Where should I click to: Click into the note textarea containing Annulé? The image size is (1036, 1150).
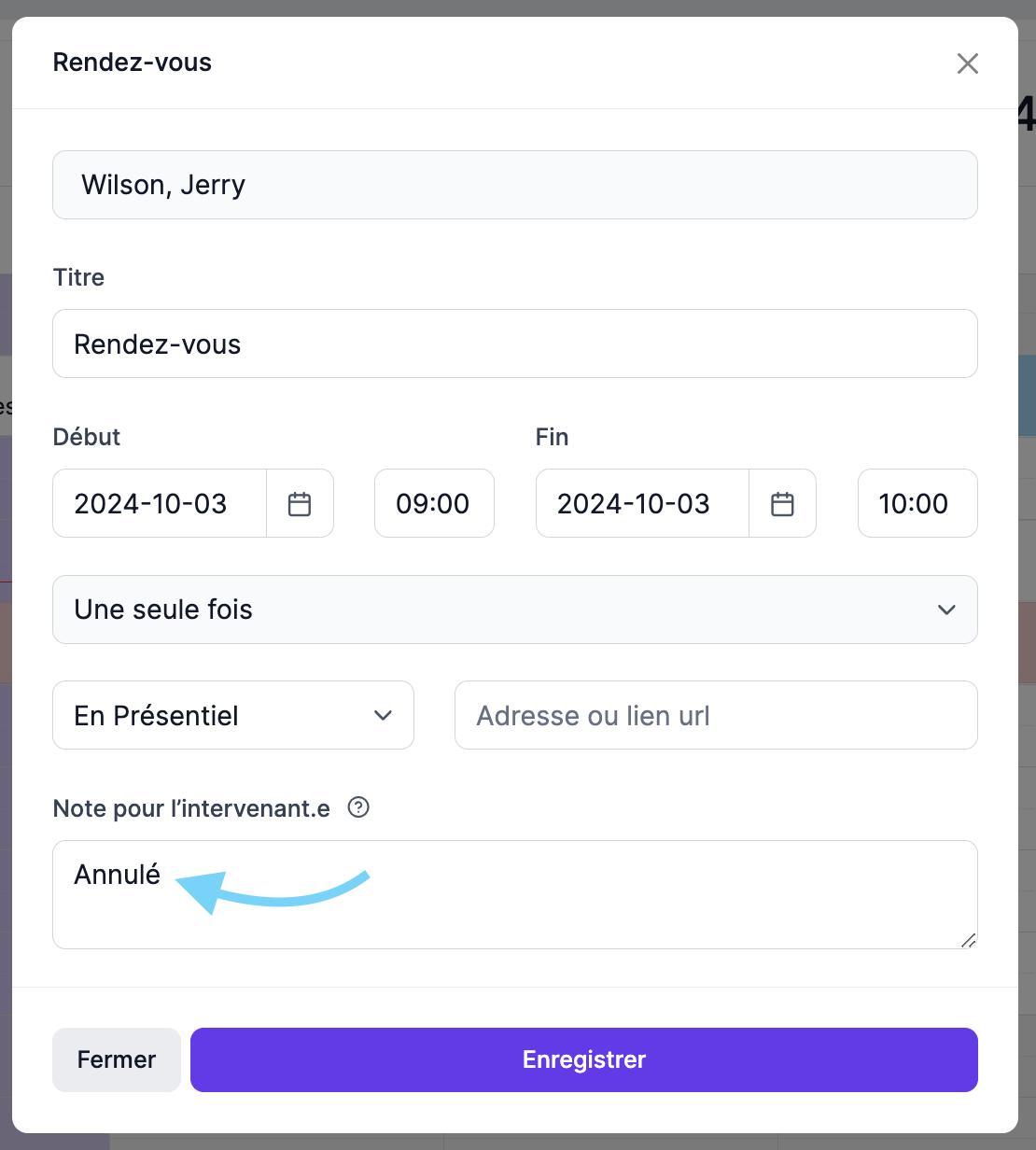(515, 894)
